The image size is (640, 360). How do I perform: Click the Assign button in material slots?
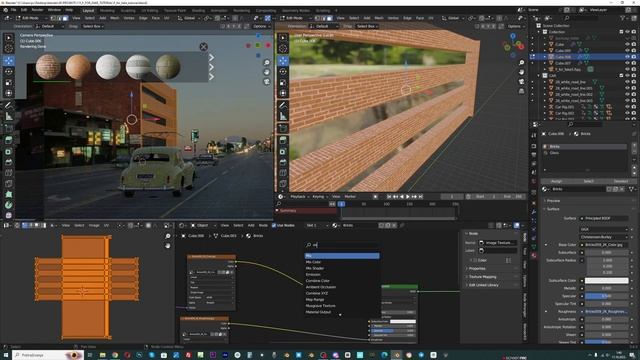pyautogui.click(x=556, y=181)
